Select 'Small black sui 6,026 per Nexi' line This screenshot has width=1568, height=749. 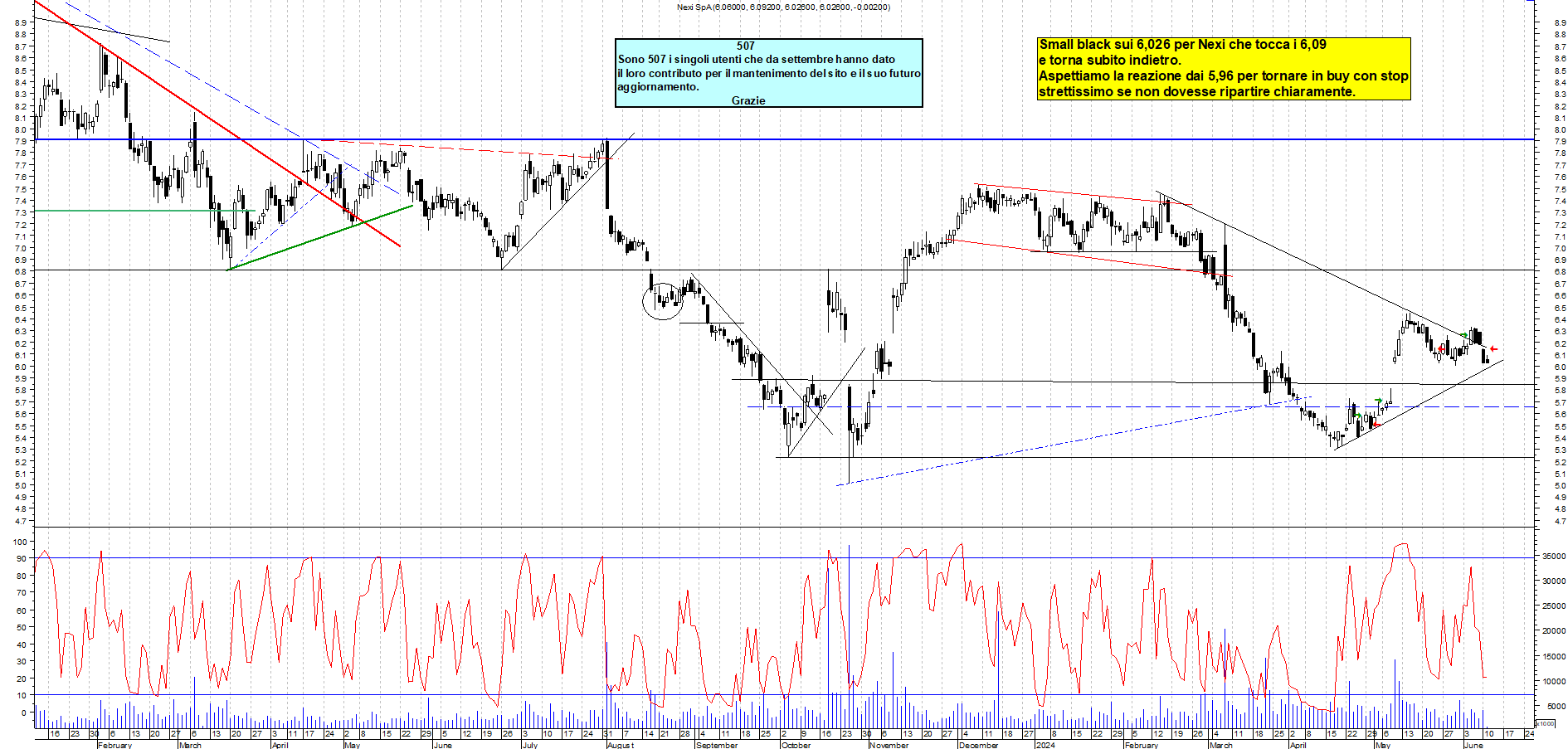coord(1182,45)
